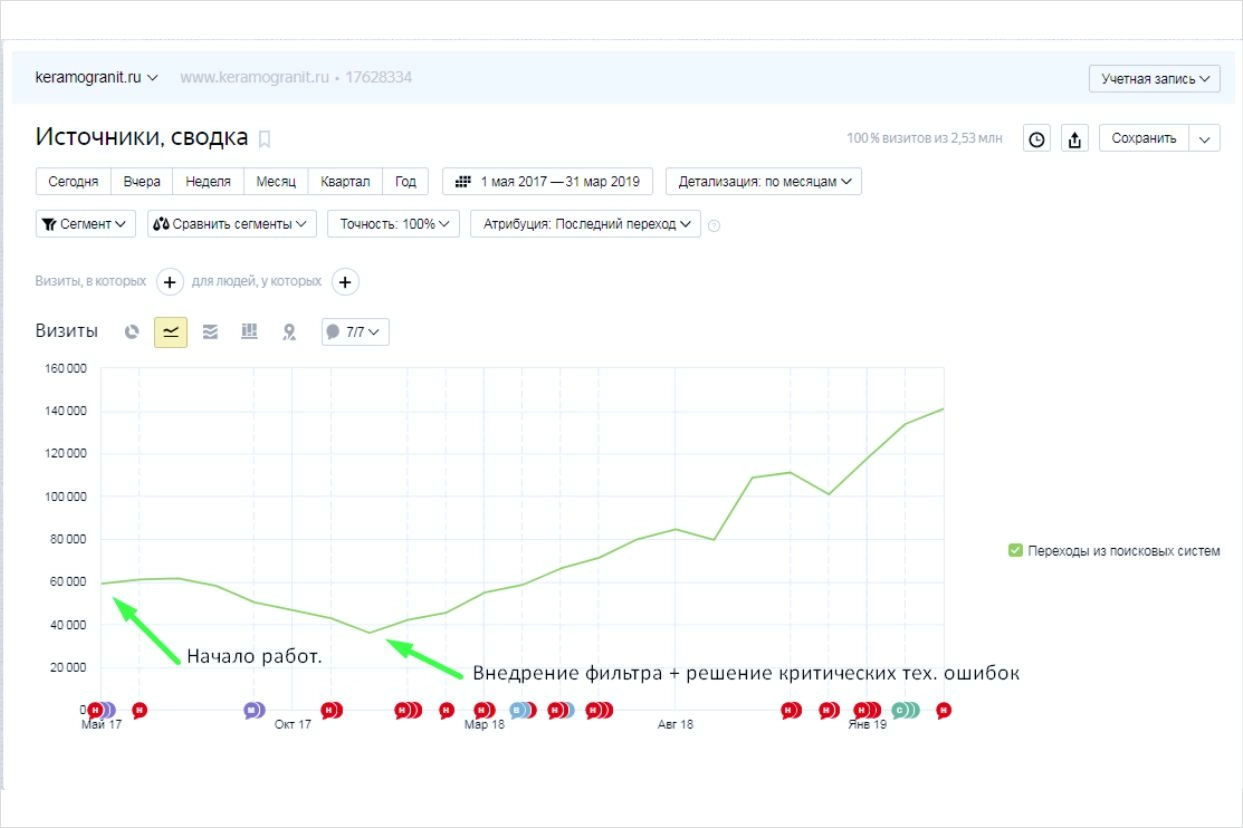This screenshot has width=1243, height=828.
Task: Switch to bar column chart view
Action: (x=249, y=331)
